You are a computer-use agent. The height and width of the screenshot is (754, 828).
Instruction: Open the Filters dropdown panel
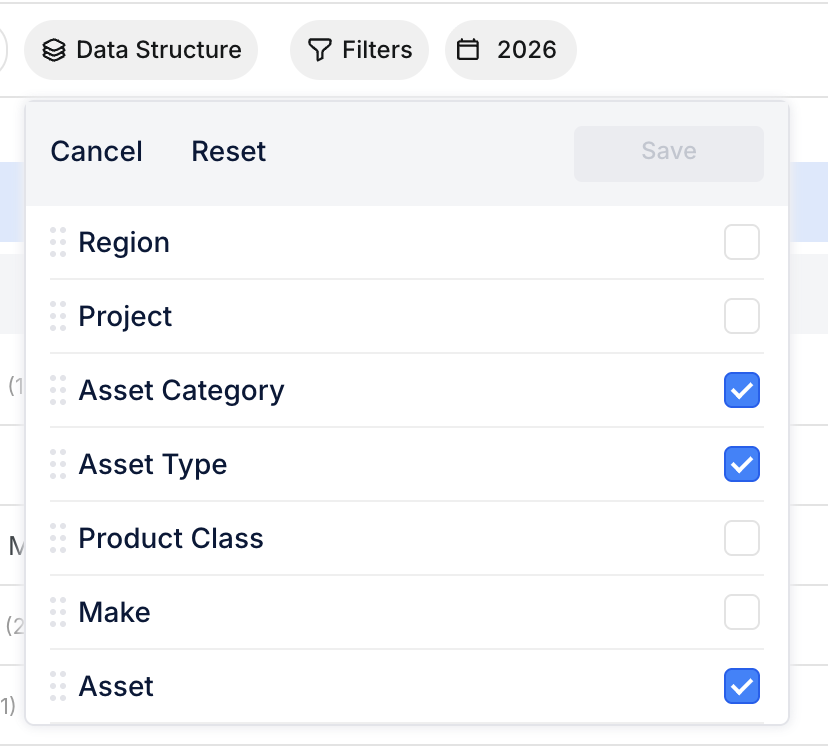click(x=358, y=49)
